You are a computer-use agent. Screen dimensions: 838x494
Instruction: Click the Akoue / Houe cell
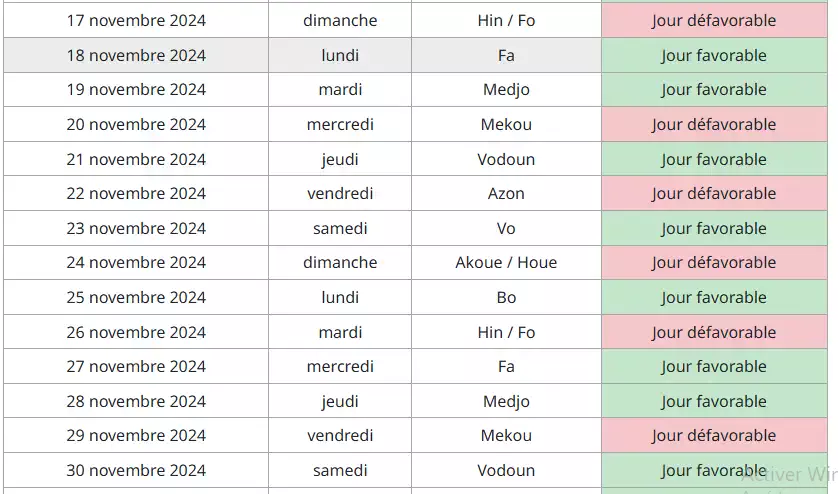(506, 262)
